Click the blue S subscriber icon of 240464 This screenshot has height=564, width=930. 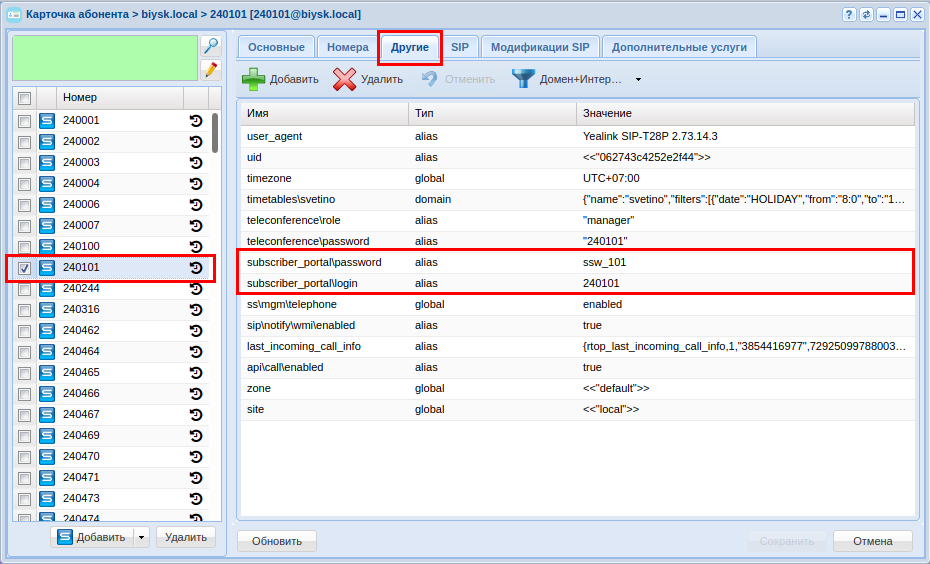(x=47, y=352)
